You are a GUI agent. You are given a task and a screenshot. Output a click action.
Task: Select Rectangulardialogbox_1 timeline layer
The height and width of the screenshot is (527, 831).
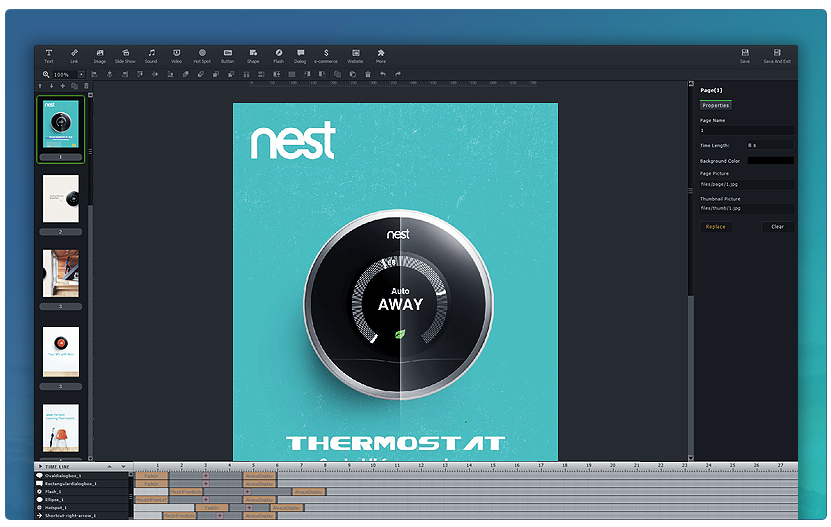click(x=82, y=484)
